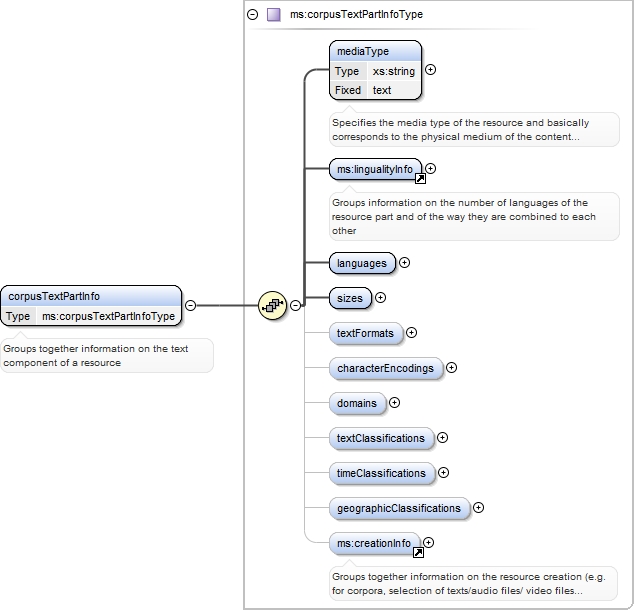Viewport: 635px width, 611px height.
Task: Open the ms:lingualityInfo element reference
Action: 374,170
